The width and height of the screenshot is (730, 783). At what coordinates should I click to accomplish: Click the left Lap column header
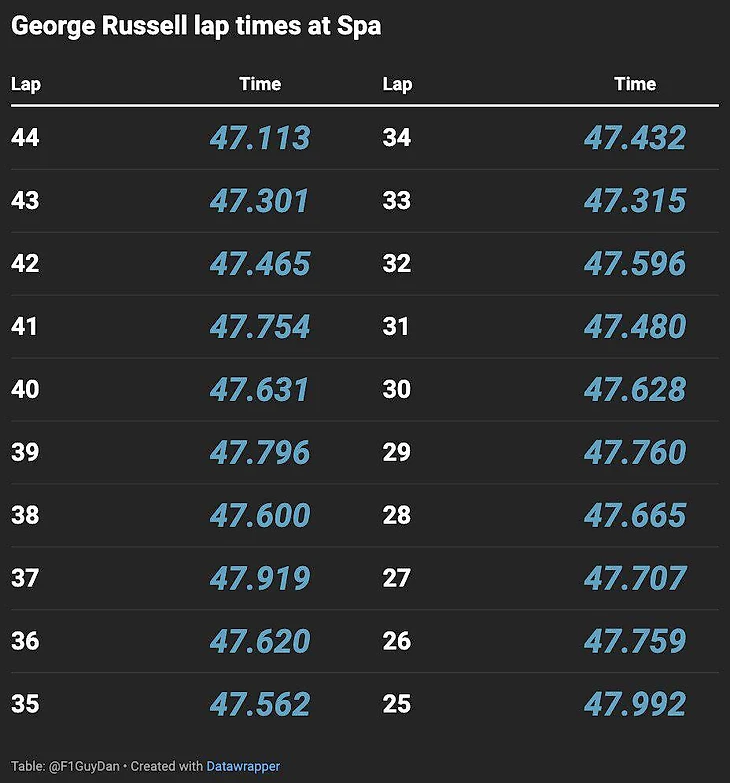[26, 84]
